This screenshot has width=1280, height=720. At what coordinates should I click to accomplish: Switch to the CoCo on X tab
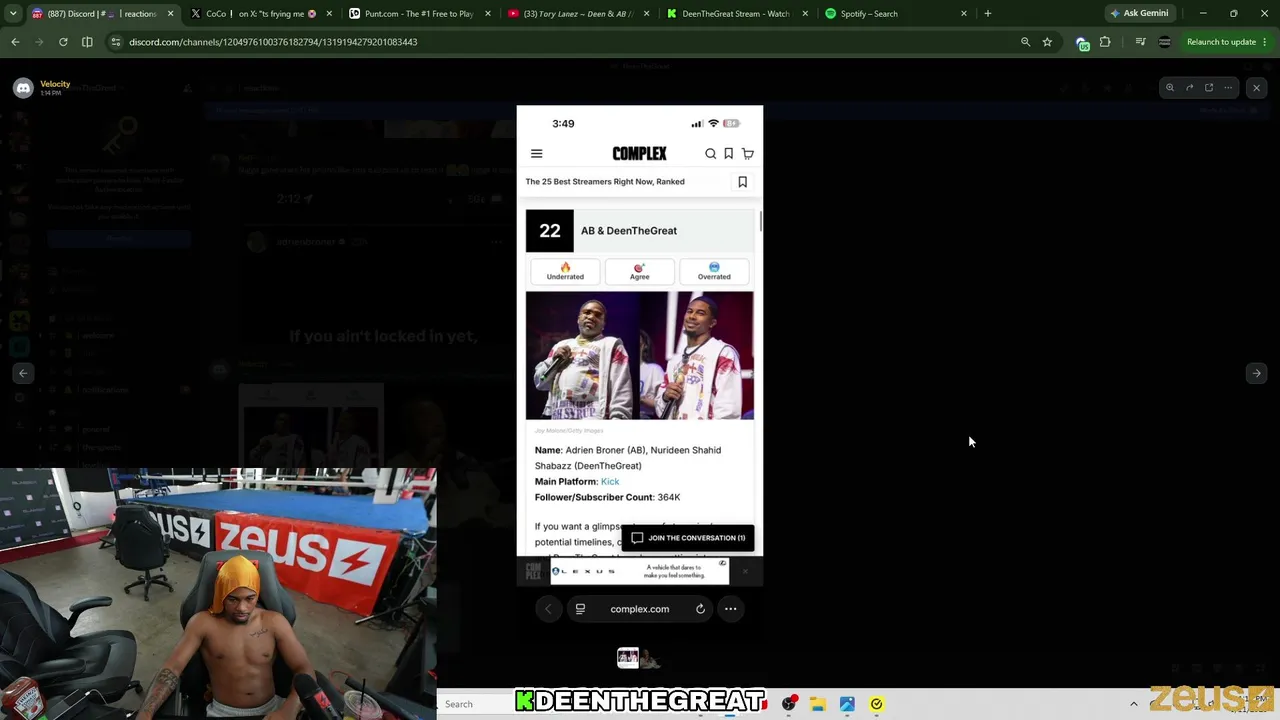260,14
